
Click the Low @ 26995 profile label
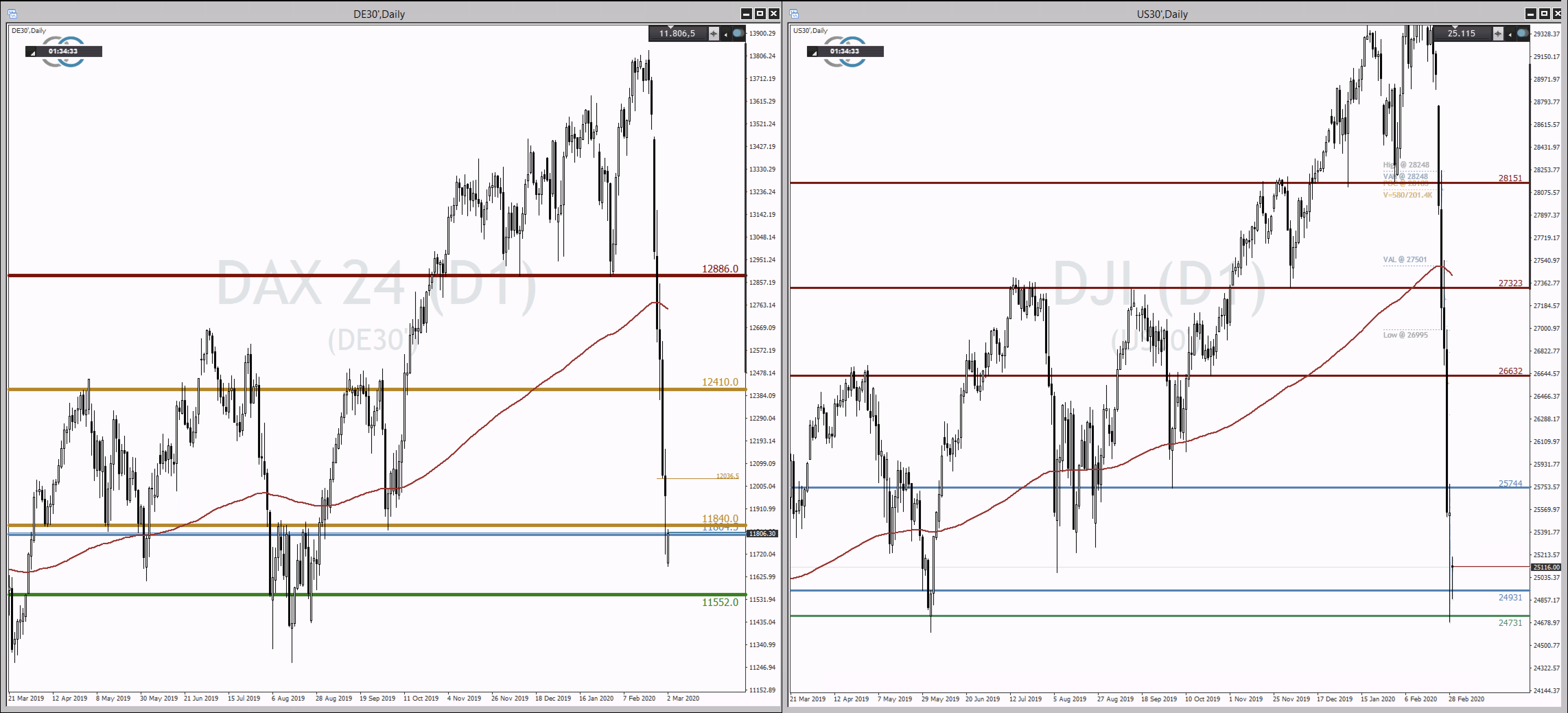click(1405, 335)
